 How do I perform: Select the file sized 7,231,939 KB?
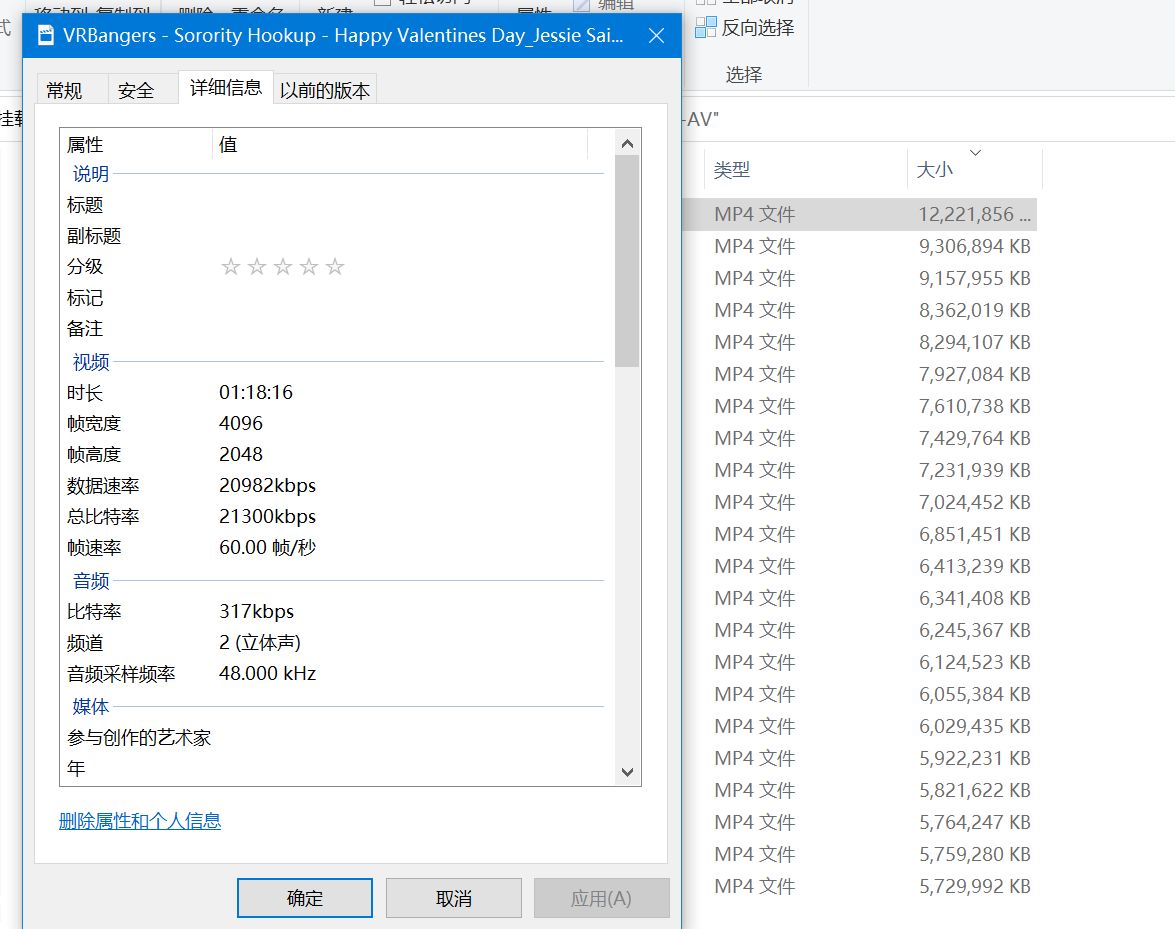[x=860, y=470]
